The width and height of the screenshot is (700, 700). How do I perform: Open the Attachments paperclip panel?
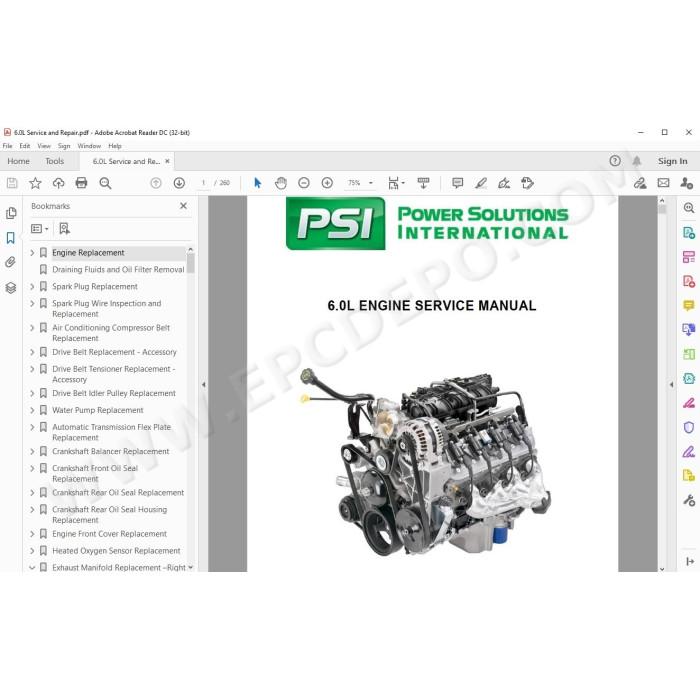11,262
